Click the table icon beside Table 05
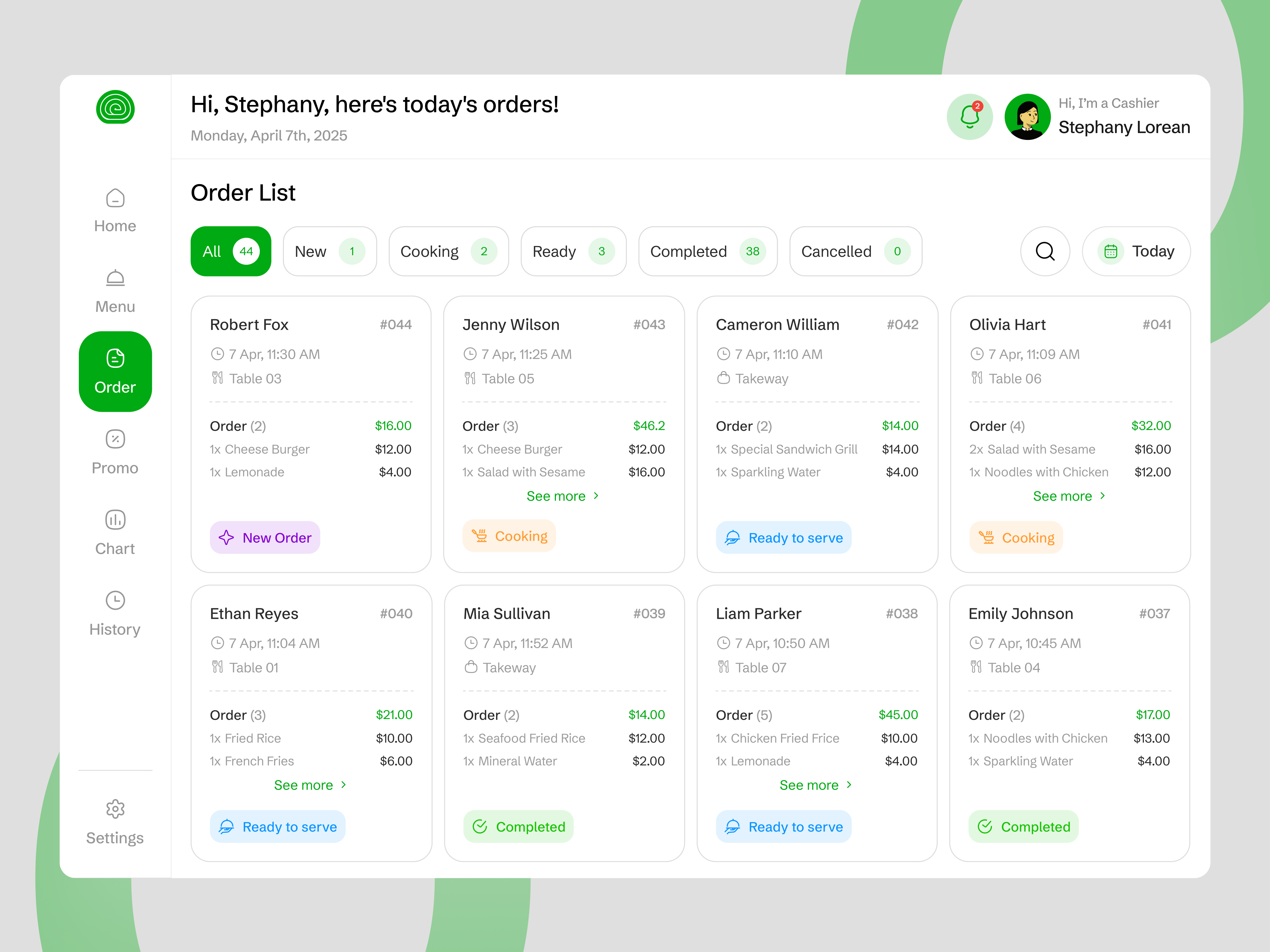The width and height of the screenshot is (1270, 952). 470,378
